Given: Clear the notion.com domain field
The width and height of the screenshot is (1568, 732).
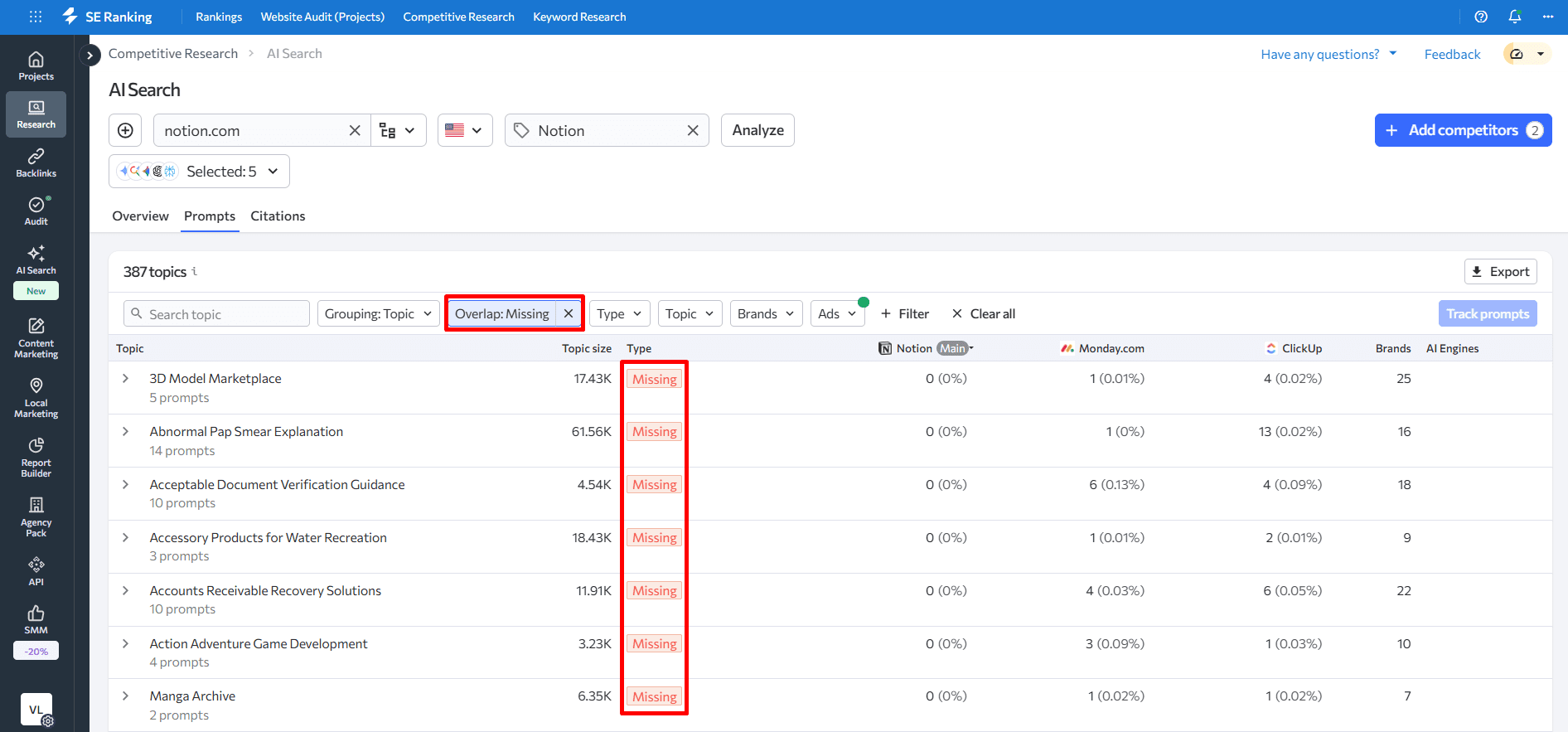Looking at the screenshot, I should tap(355, 130).
